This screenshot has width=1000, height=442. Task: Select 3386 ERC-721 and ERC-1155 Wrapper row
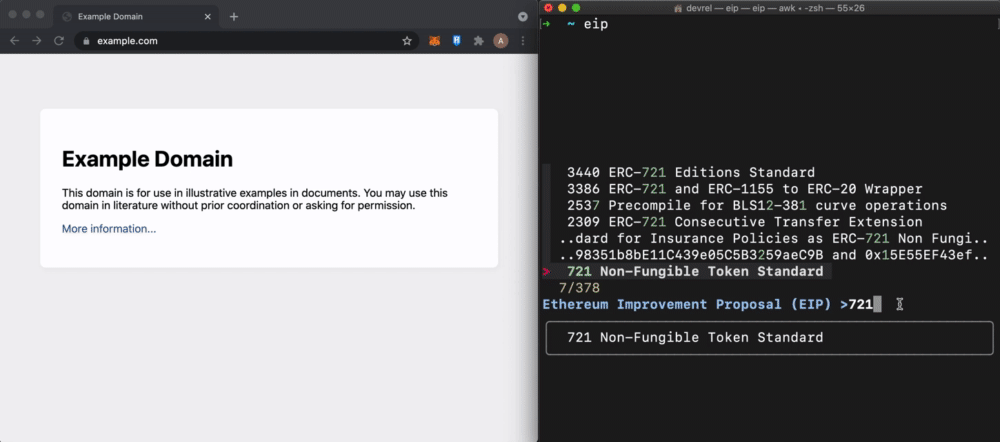744,189
